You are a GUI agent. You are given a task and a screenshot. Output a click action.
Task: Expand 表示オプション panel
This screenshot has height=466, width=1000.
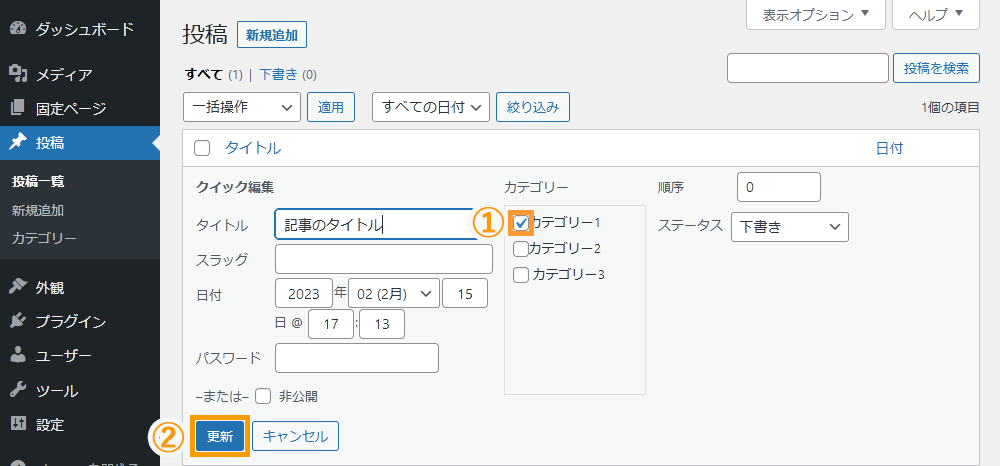pyautogui.click(x=816, y=15)
